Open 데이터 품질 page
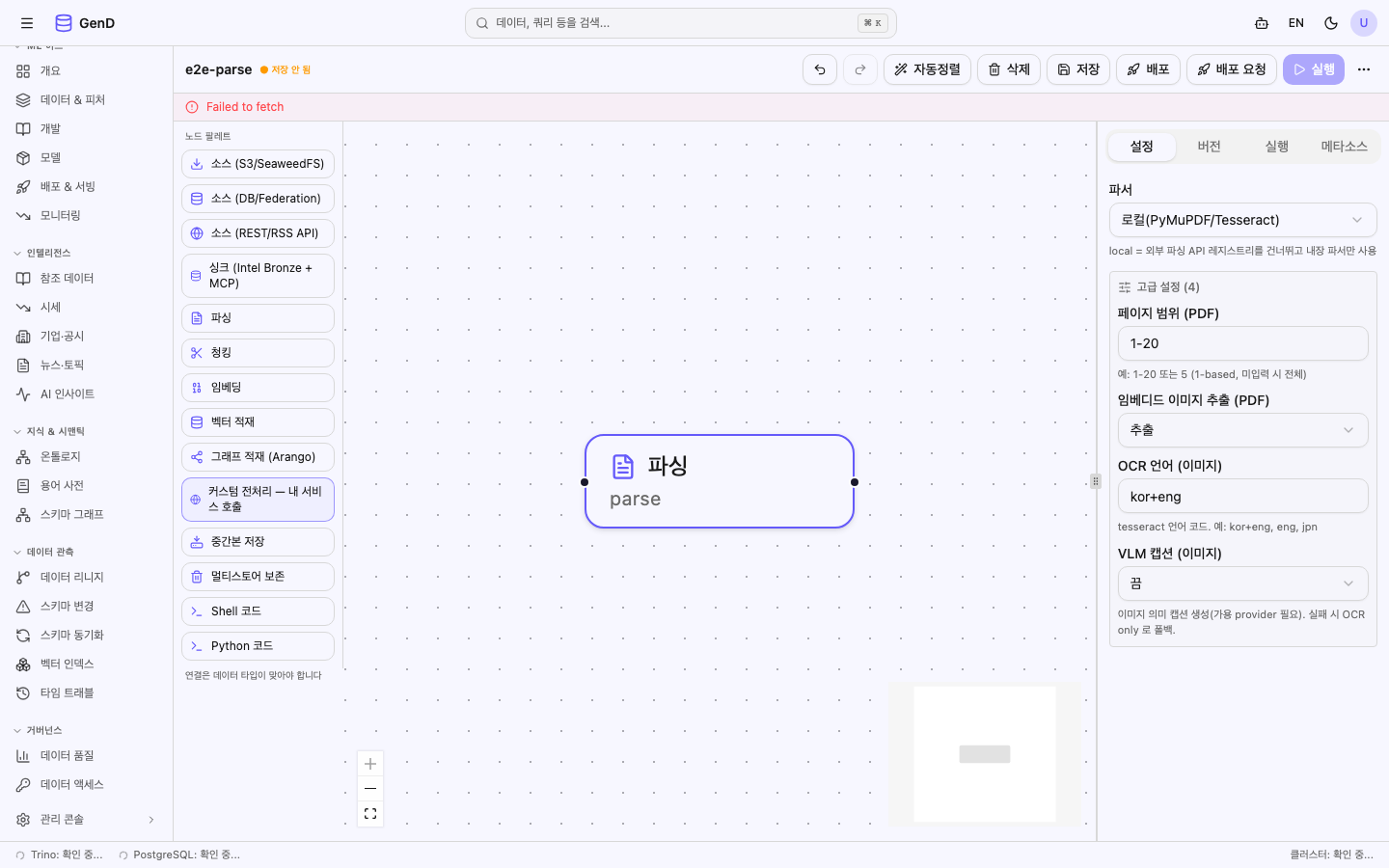Image resolution: width=1389 pixels, height=868 pixels. point(87,756)
